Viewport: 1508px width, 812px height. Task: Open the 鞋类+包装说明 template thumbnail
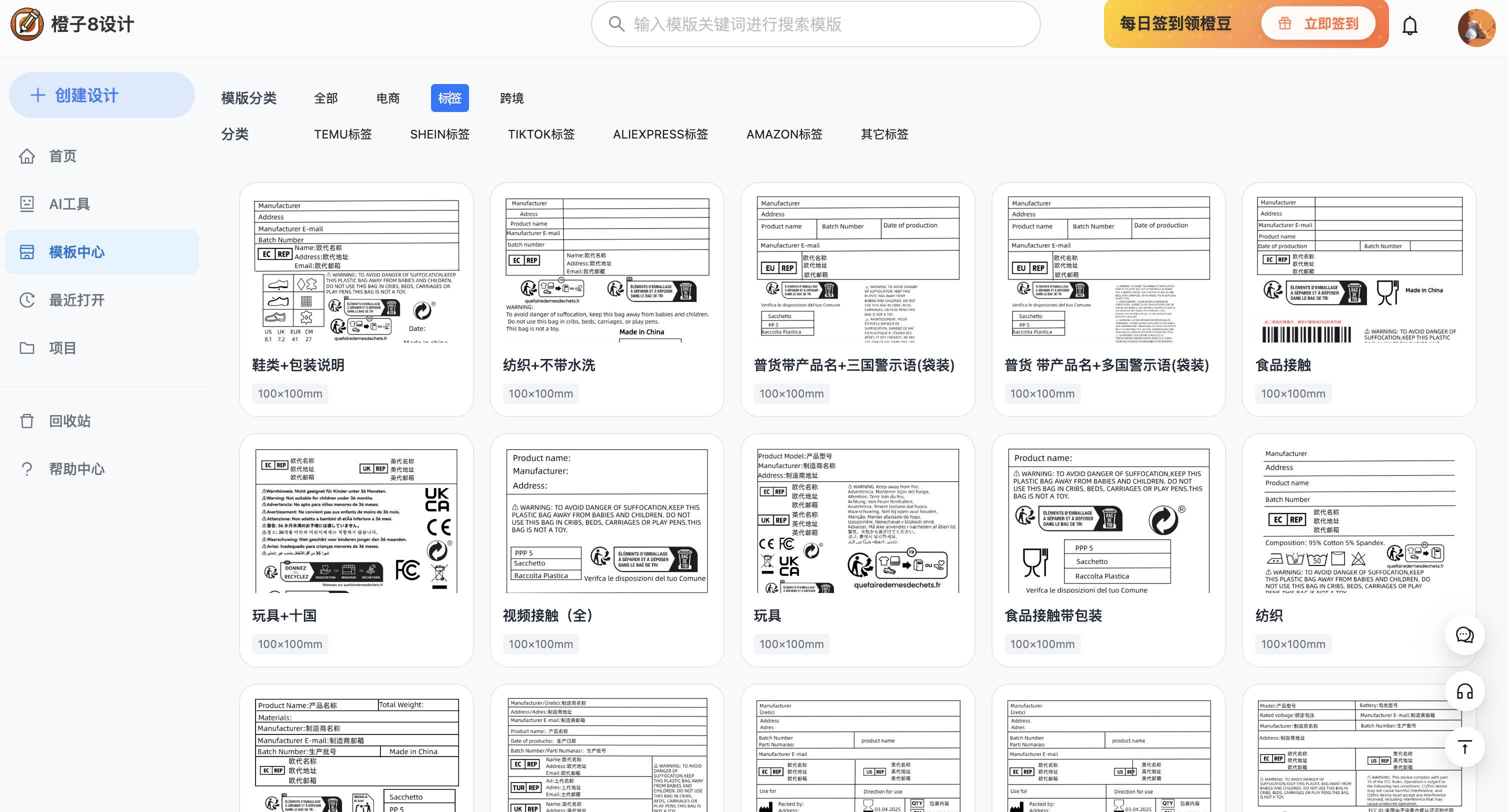[356, 270]
